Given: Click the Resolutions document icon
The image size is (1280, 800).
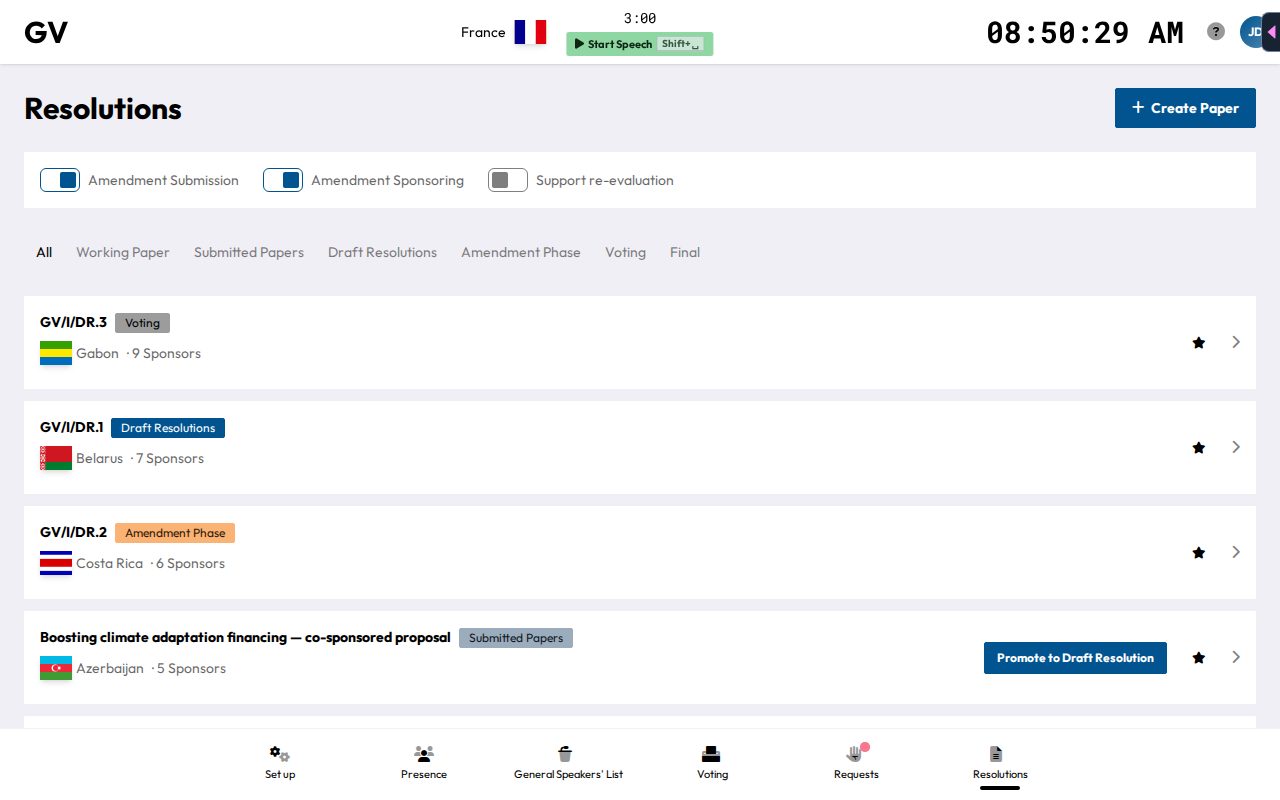Looking at the screenshot, I should coord(996,754).
